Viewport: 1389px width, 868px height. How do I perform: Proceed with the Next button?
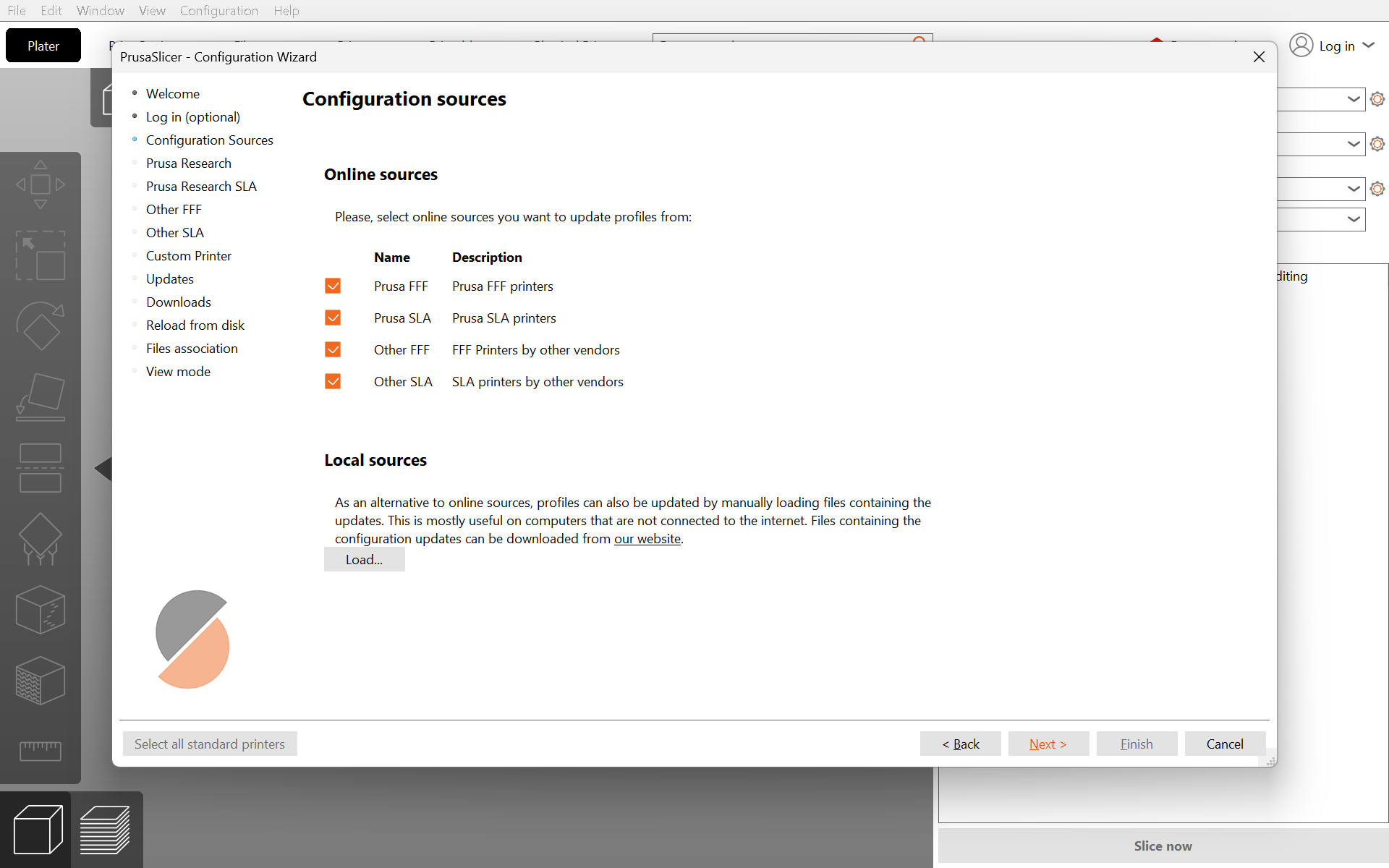tap(1048, 744)
